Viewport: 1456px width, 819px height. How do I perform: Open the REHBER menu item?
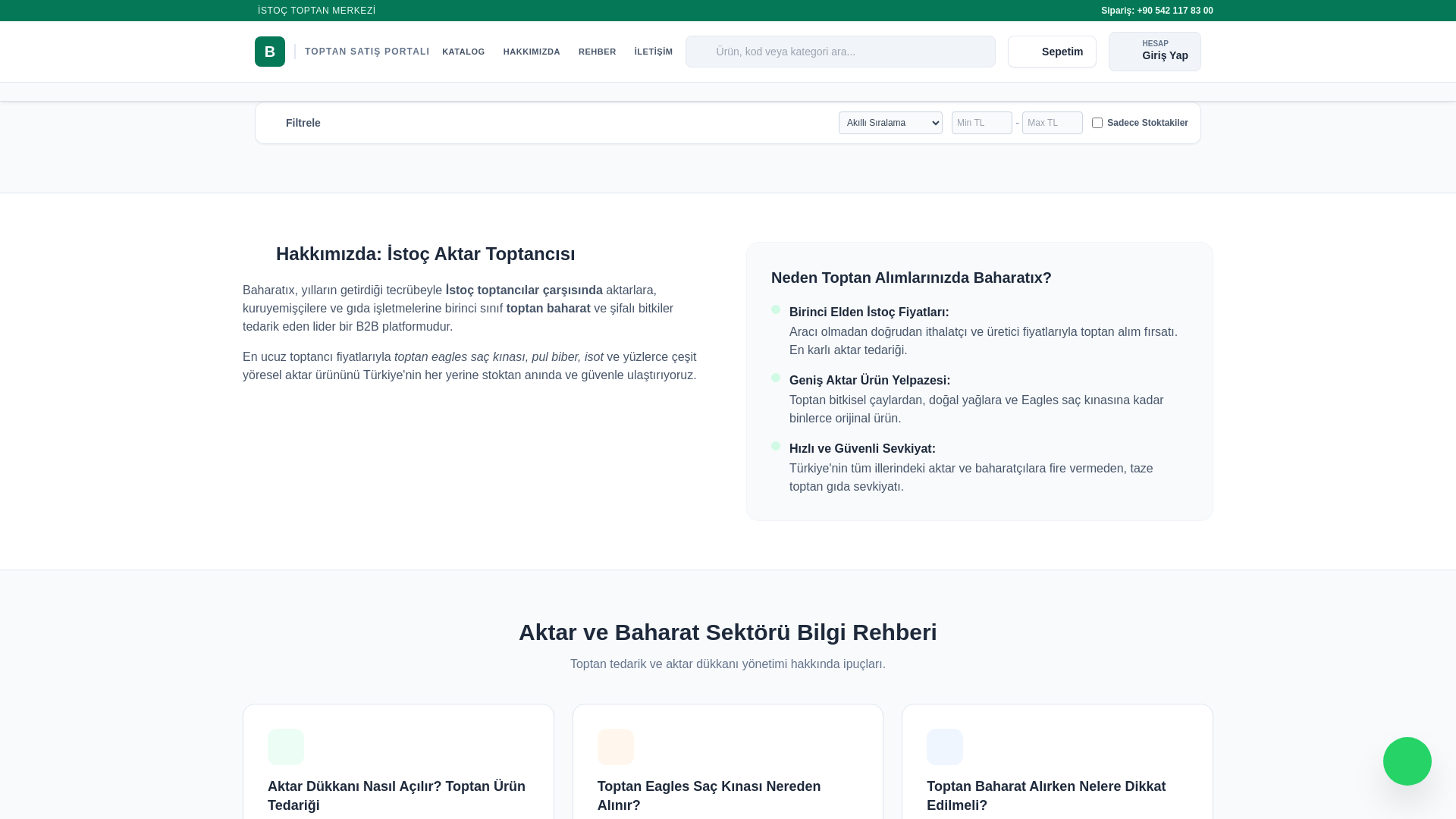tap(598, 52)
